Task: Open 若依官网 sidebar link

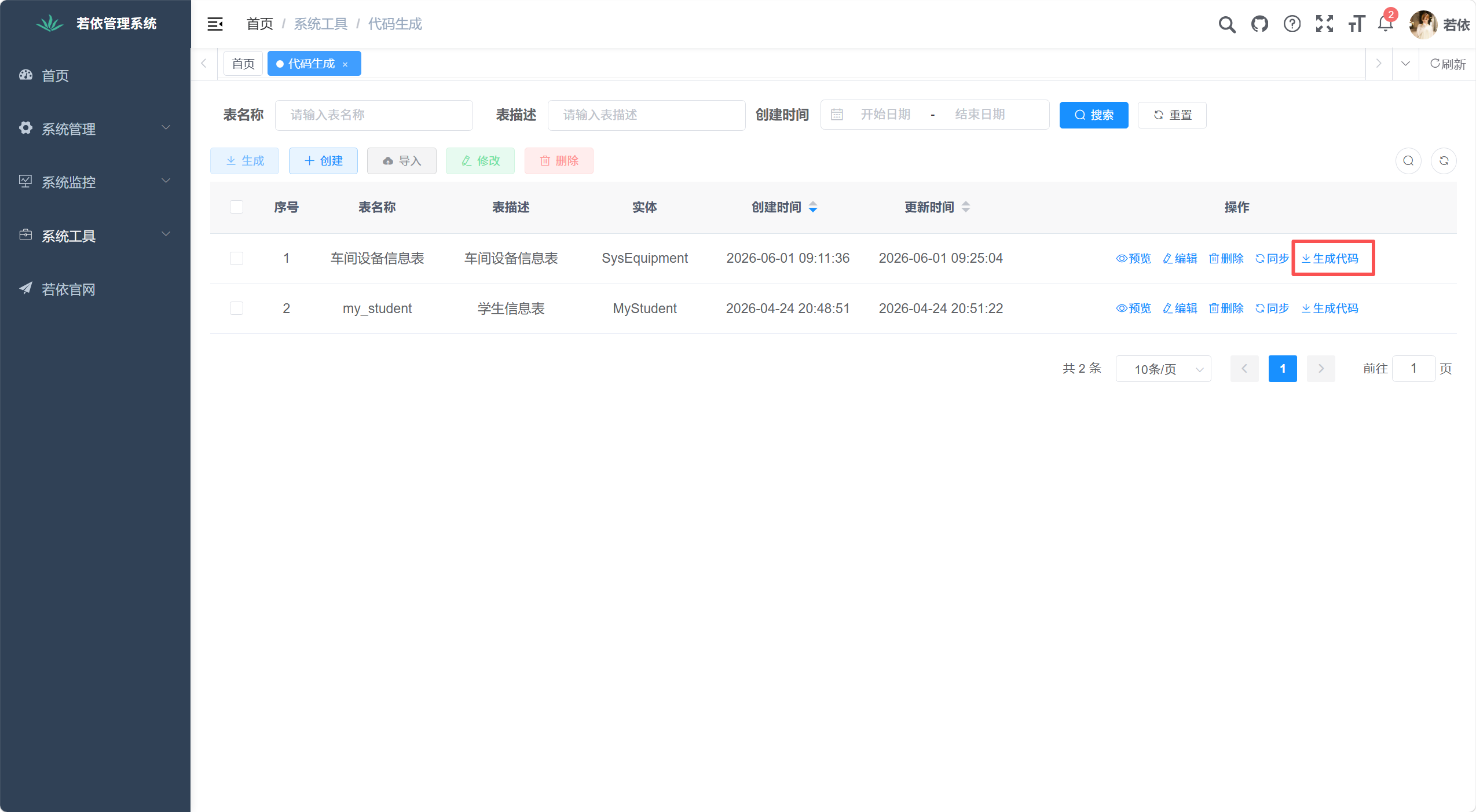Action: (x=96, y=289)
